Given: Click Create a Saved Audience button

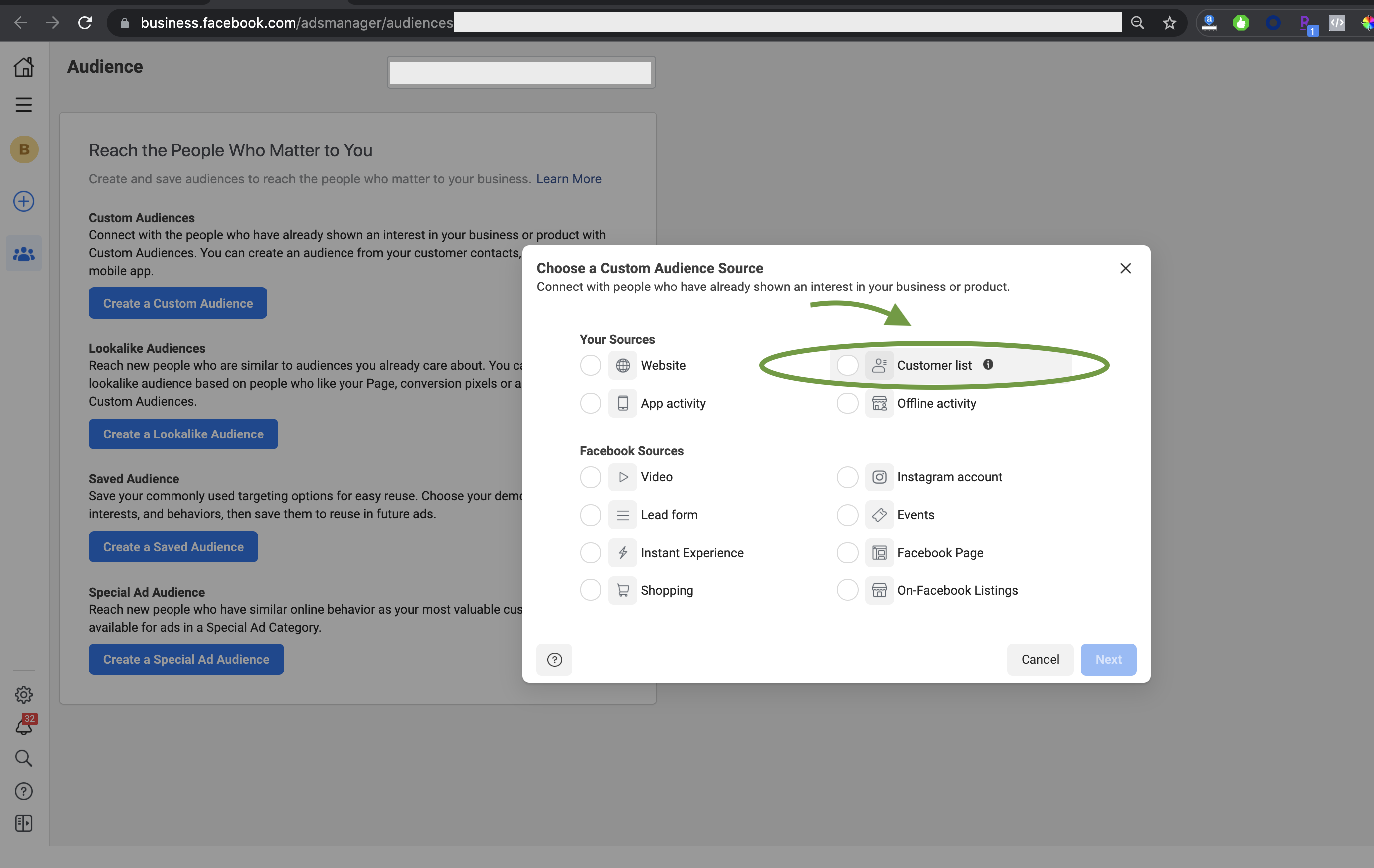Looking at the screenshot, I should (173, 546).
